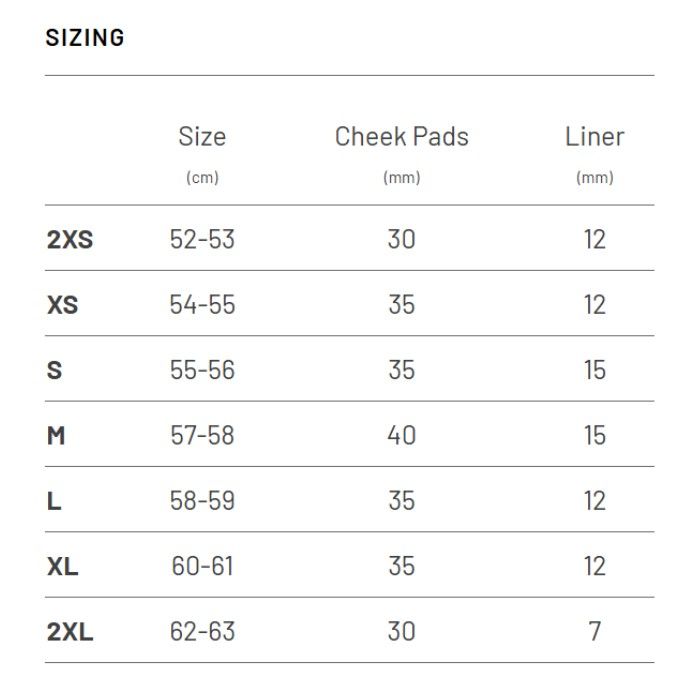Click the 2XS row label
This screenshot has height=700, width=700.
tap(69, 240)
